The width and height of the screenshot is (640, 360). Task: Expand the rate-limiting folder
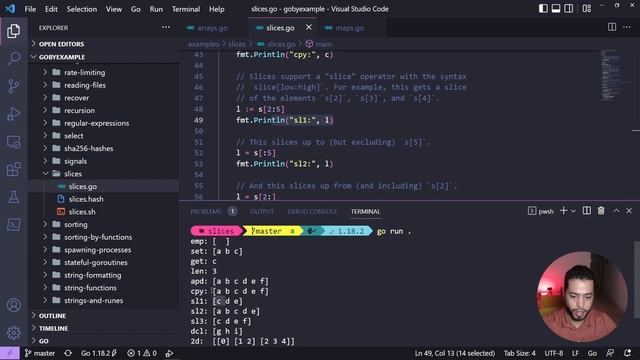coord(84,72)
